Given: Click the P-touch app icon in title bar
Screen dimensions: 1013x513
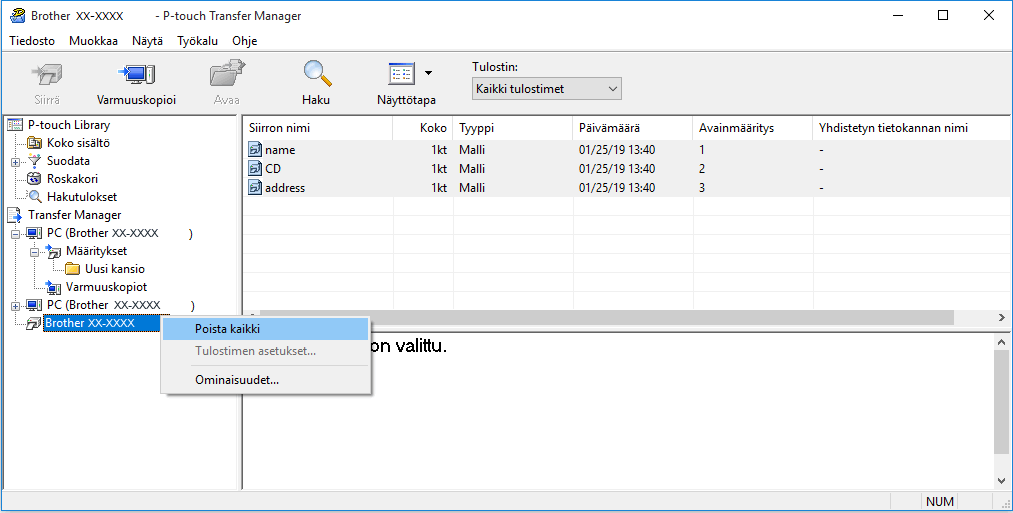Looking at the screenshot, I should pyautogui.click(x=17, y=15).
